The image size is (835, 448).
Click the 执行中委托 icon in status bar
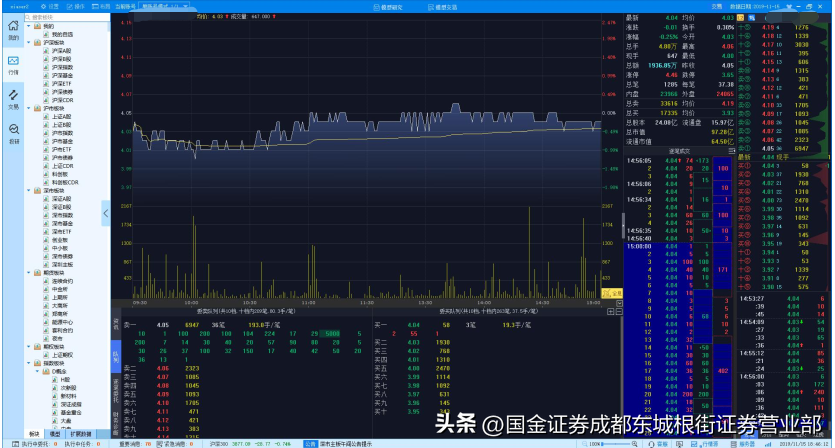coord(16,444)
